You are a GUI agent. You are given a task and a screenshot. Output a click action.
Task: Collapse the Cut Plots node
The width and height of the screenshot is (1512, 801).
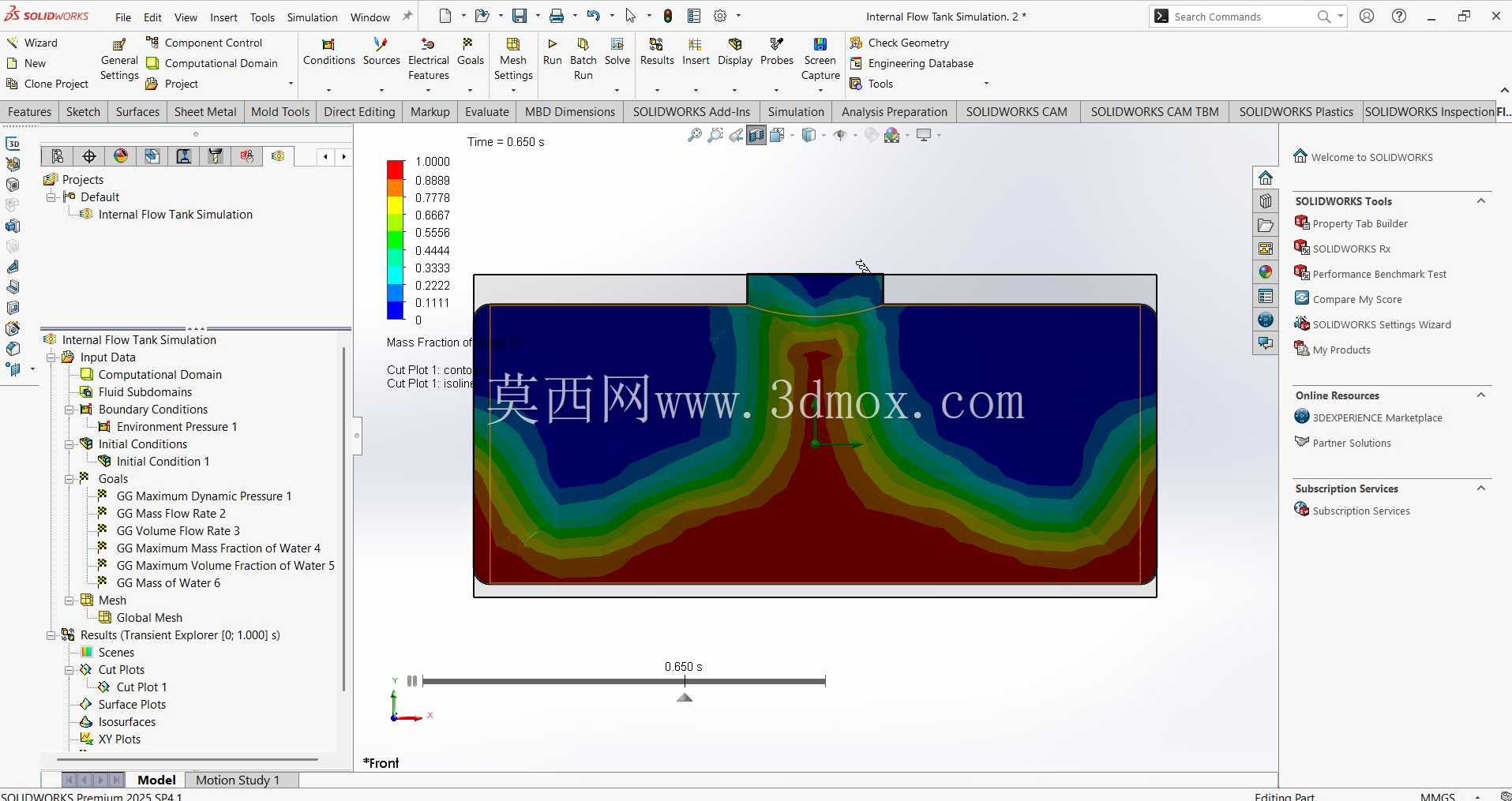tap(69, 670)
